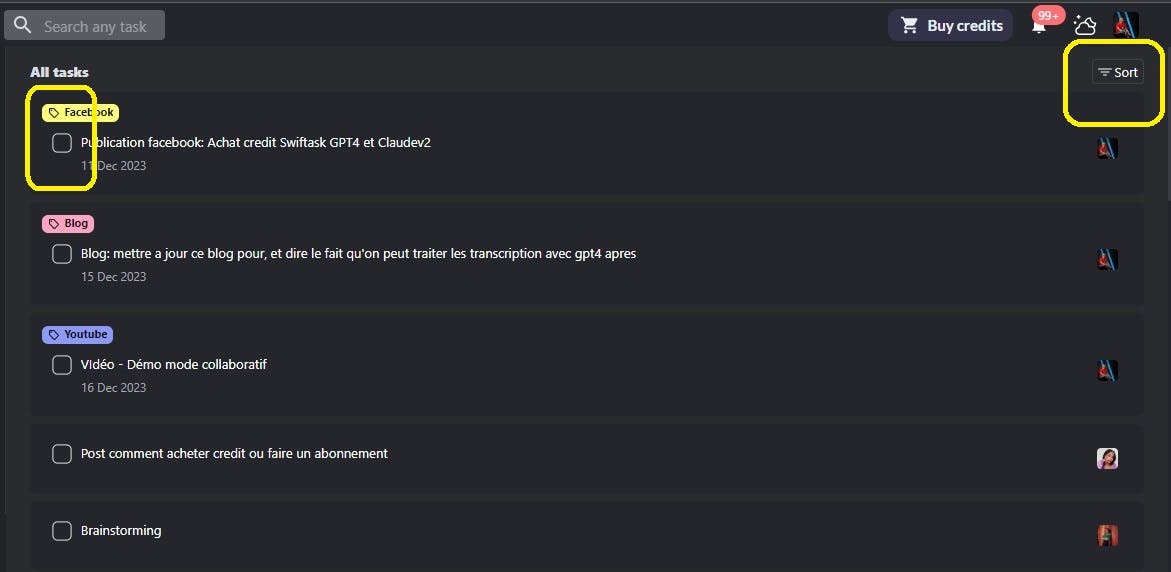Mark the Blog update task complete
The height and width of the screenshot is (572, 1171).
tap(62, 254)
